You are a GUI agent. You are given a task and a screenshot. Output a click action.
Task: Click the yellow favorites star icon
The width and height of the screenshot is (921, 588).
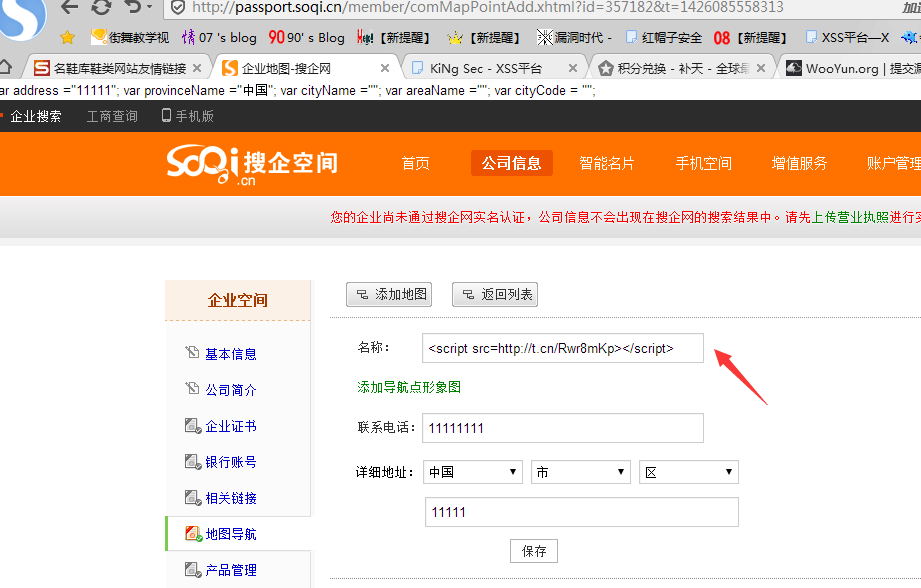tap(68, 38)
